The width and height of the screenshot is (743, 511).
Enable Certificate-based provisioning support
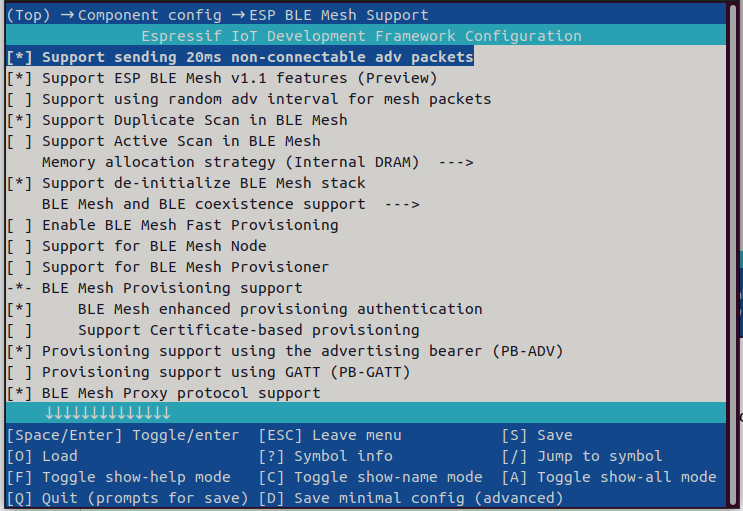point(19,330)
